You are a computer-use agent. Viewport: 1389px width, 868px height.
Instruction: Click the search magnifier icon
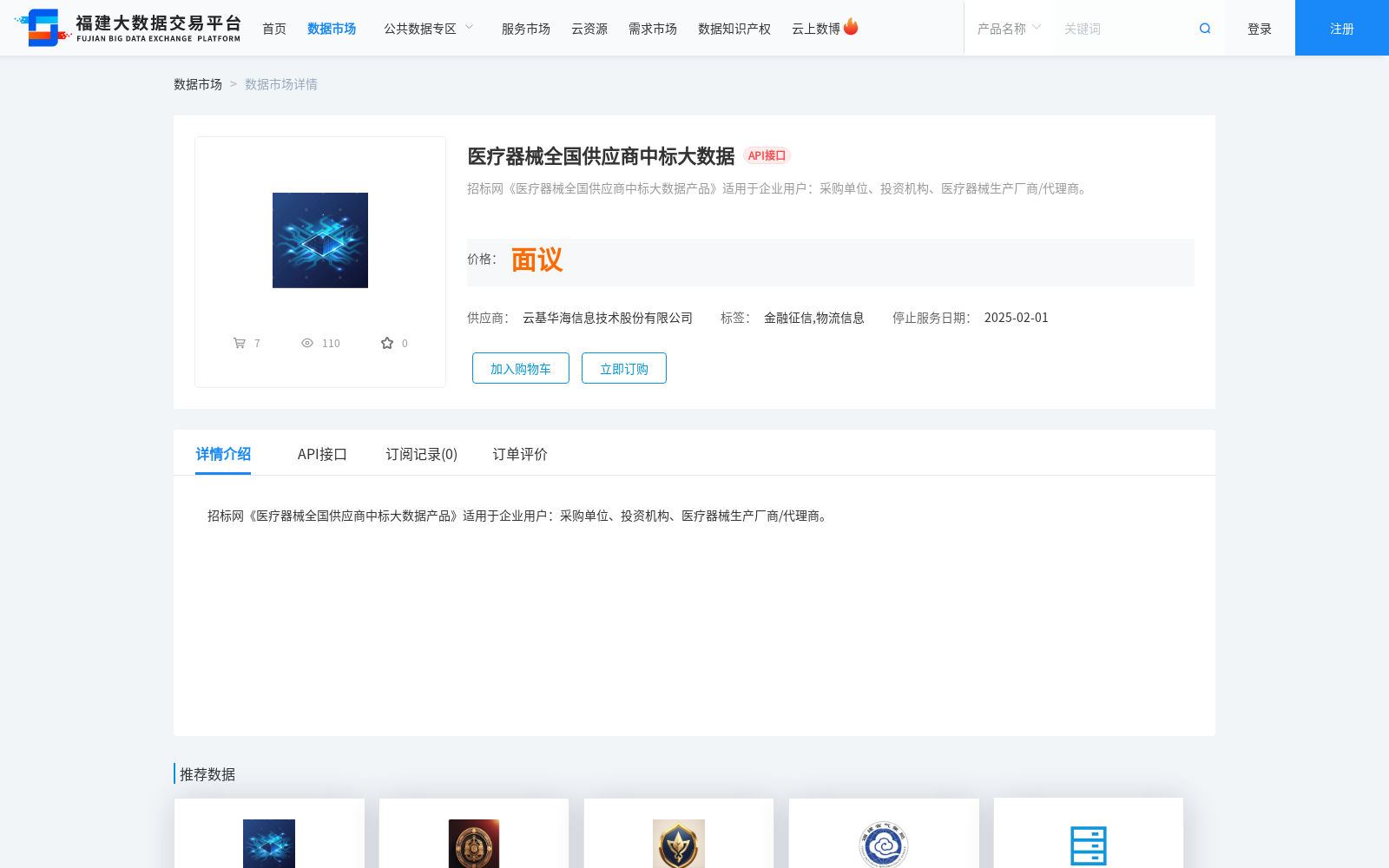[x=1205, y=29]
